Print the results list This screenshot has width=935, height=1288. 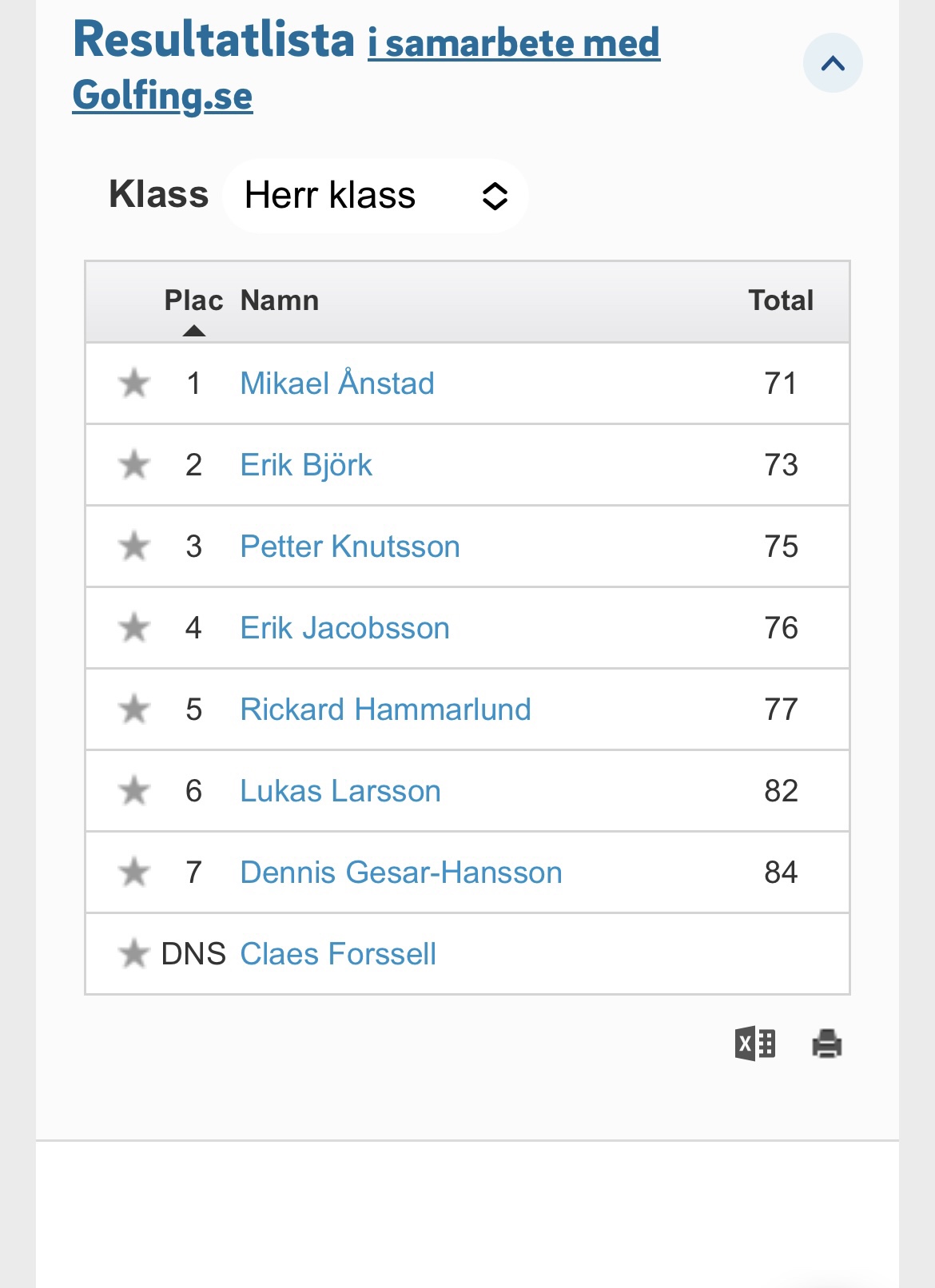pyautogui.click(x=827, y=1044)
